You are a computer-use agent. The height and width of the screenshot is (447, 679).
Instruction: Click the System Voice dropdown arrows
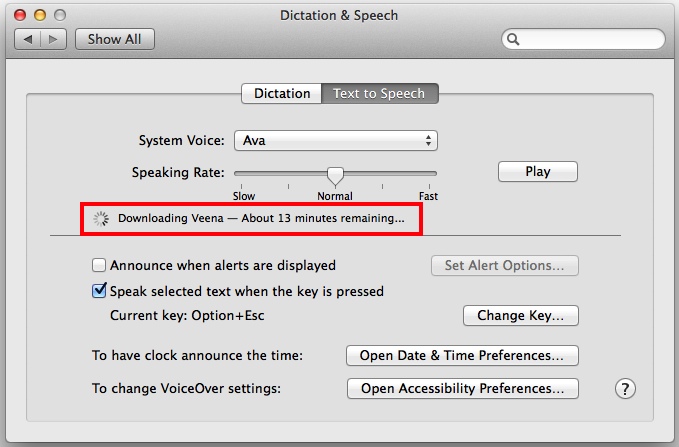tap(428, 141)
